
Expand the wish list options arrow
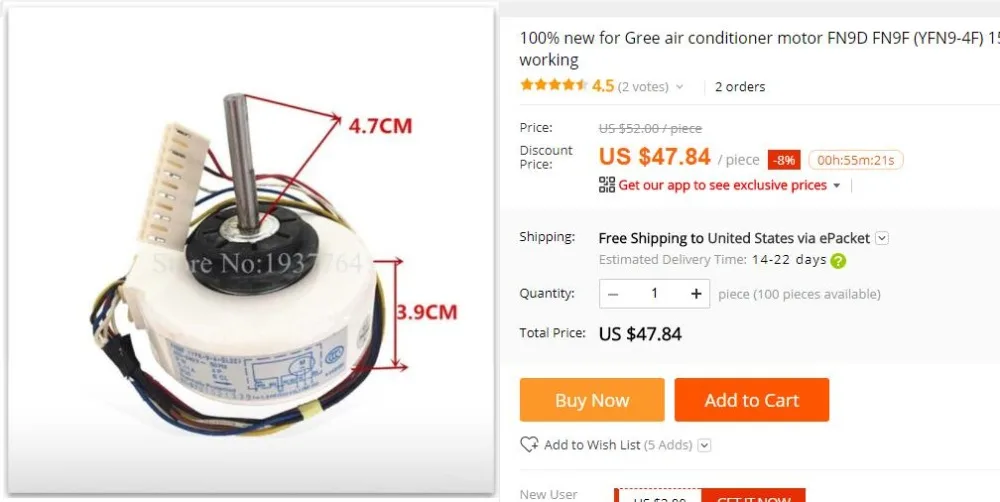[704, 445]
